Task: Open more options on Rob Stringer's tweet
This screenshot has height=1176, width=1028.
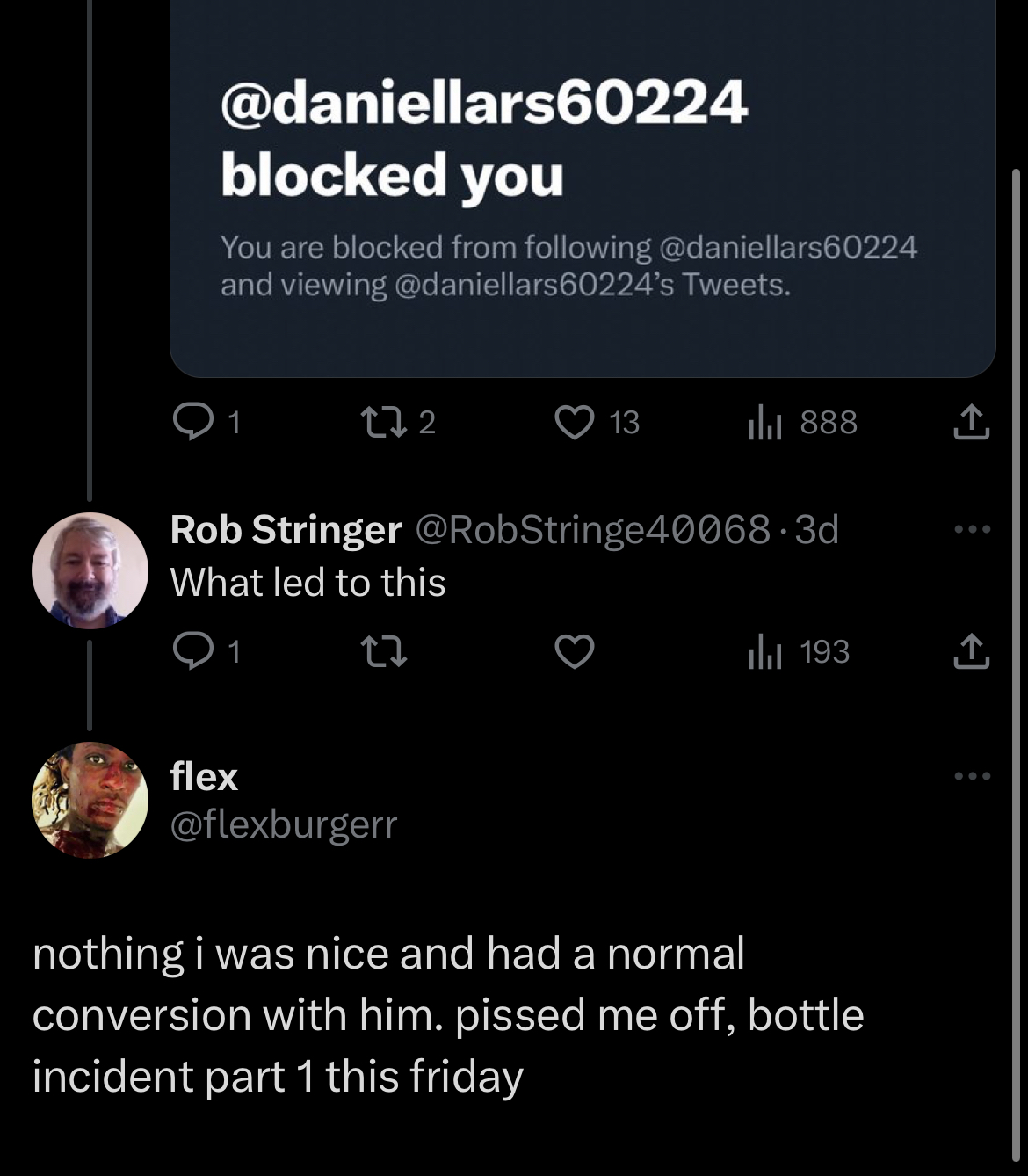Action: pyautogui.click(x=973, y=530)
